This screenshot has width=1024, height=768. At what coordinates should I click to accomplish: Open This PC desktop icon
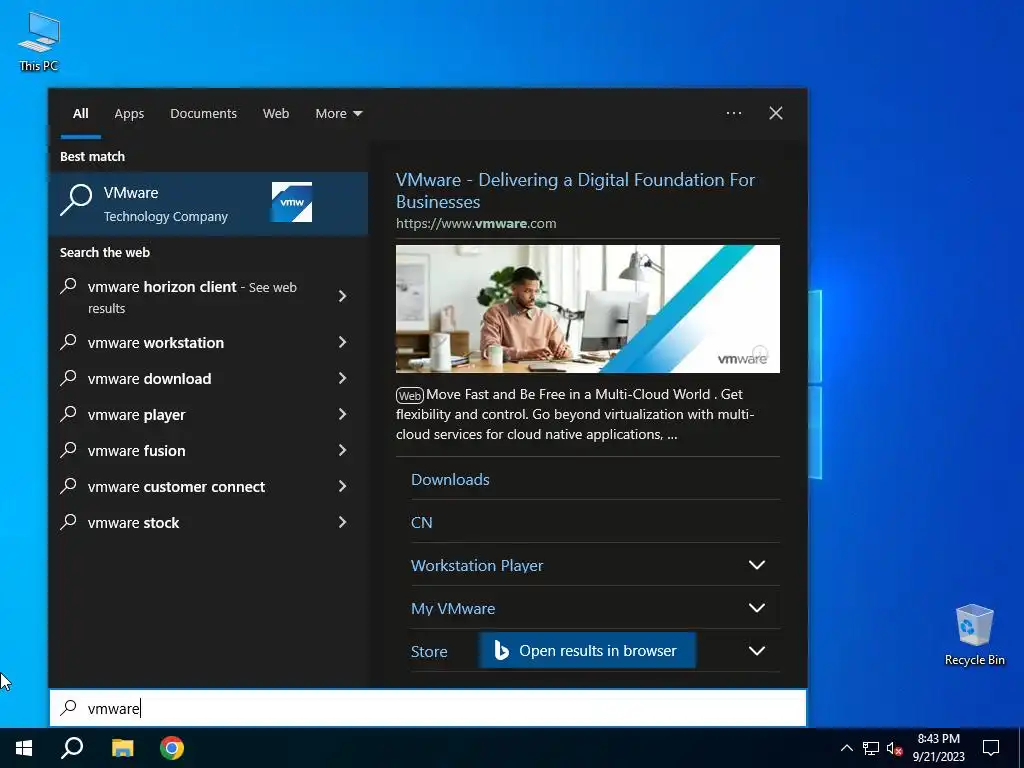click(x=39, y=42)
